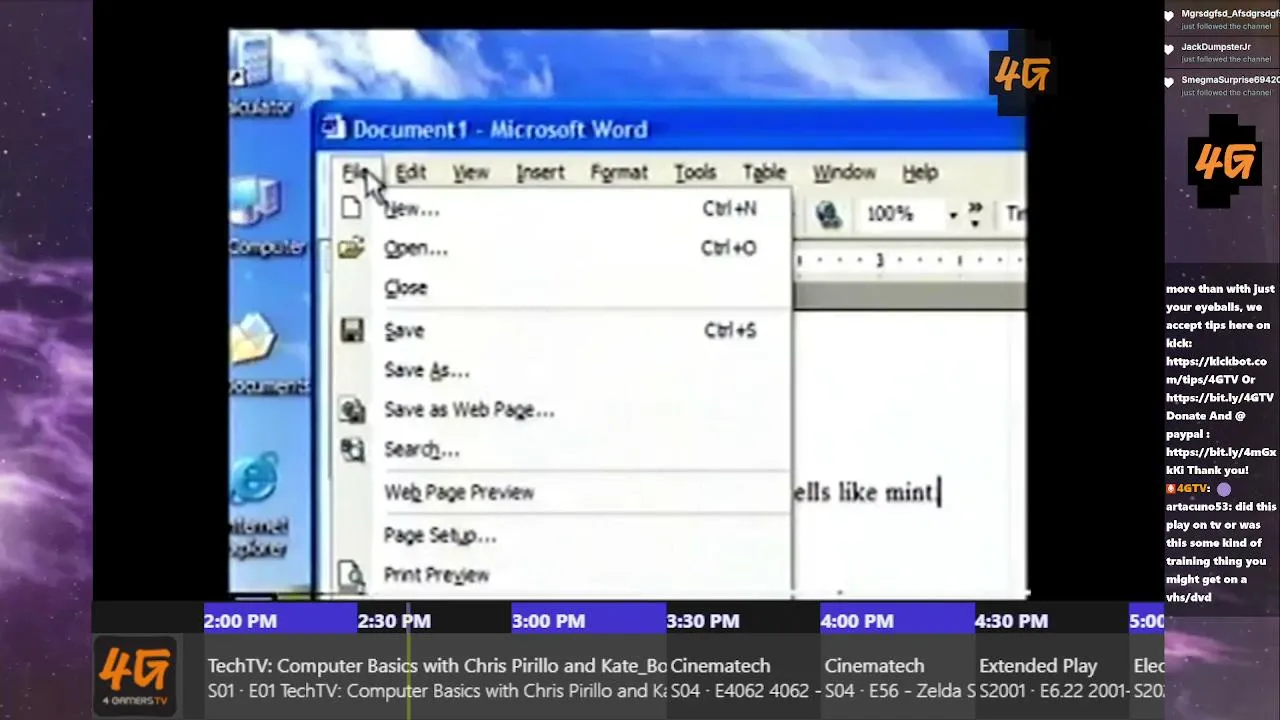Click the artacuno53 username in chat

pos(1199,507)
